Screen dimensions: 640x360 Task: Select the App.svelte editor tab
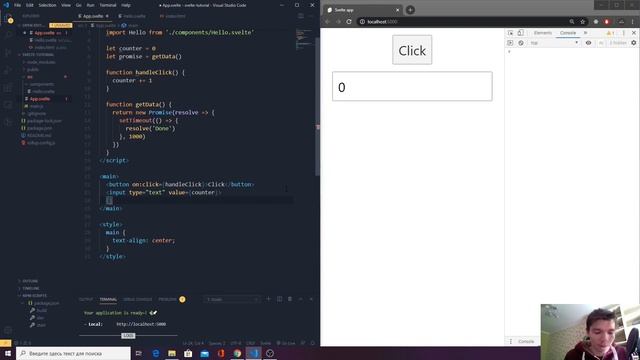[x=93, y=16]
